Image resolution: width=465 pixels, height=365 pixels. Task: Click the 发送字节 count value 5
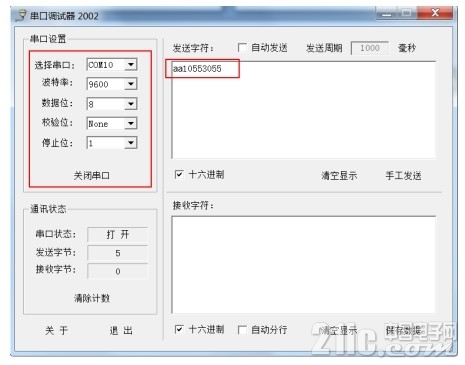[x=117, y=253]
